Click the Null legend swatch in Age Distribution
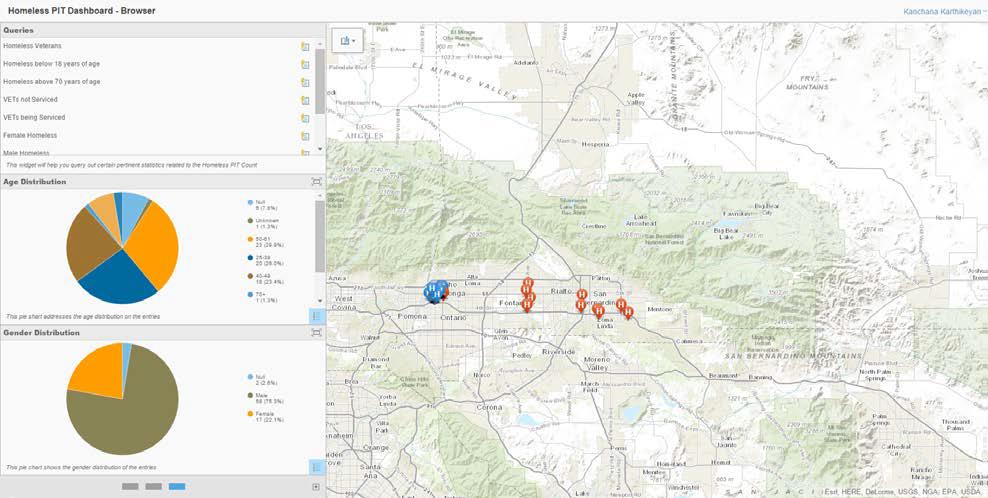 pos(250,202)
